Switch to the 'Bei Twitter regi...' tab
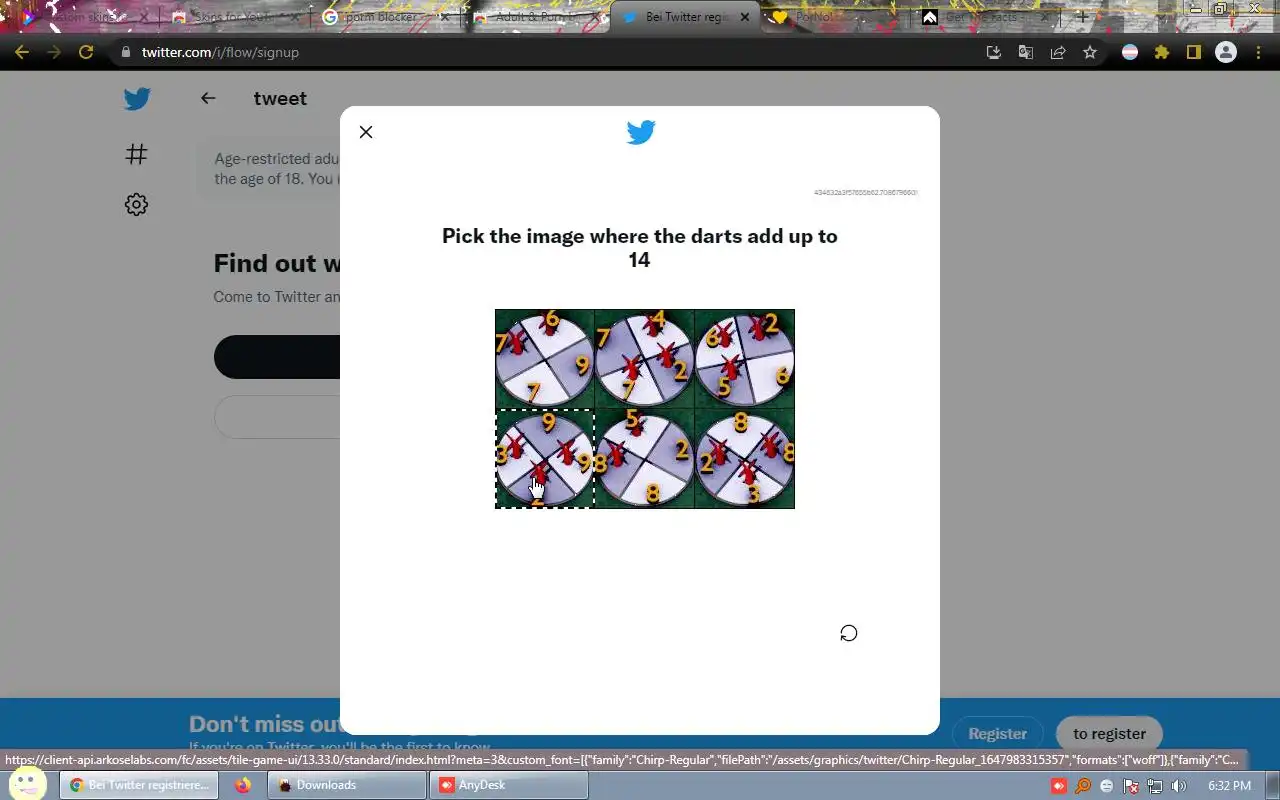This screenshot has width=1280, height=800. (685, 17)
